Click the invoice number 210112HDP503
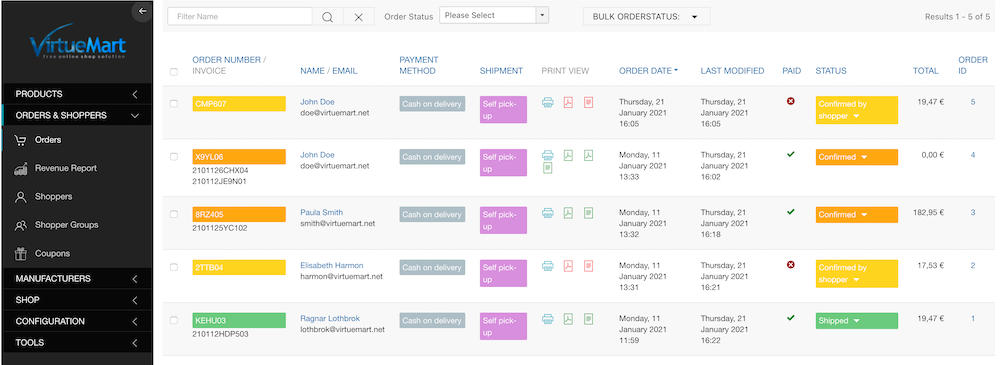Viewport: 1000px width, 365px height. [x=221, y=334]
